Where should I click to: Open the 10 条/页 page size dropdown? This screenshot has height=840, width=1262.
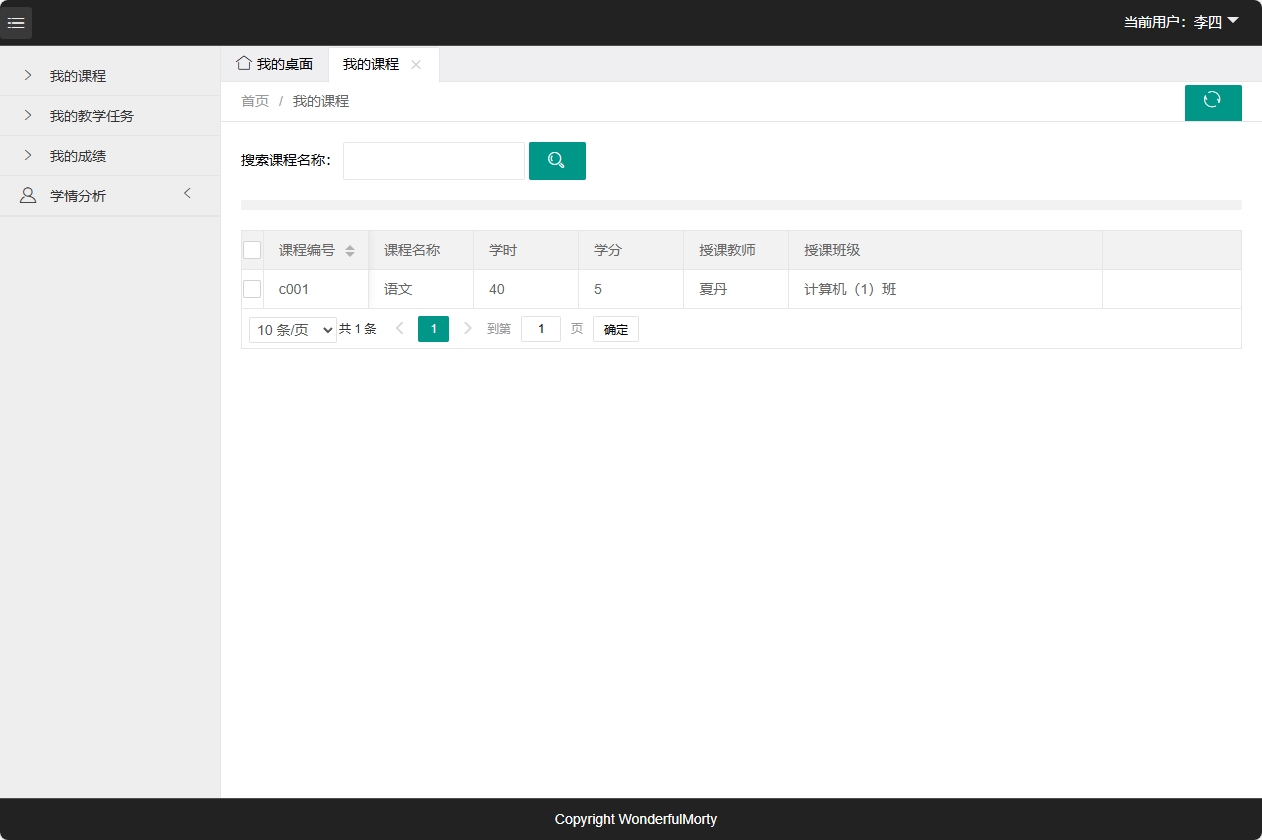[x=292, y=328]
